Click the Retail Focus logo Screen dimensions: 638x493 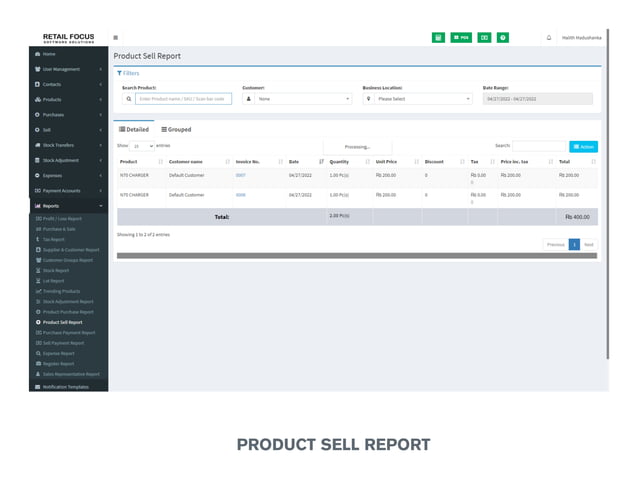(x=68, y=38)
